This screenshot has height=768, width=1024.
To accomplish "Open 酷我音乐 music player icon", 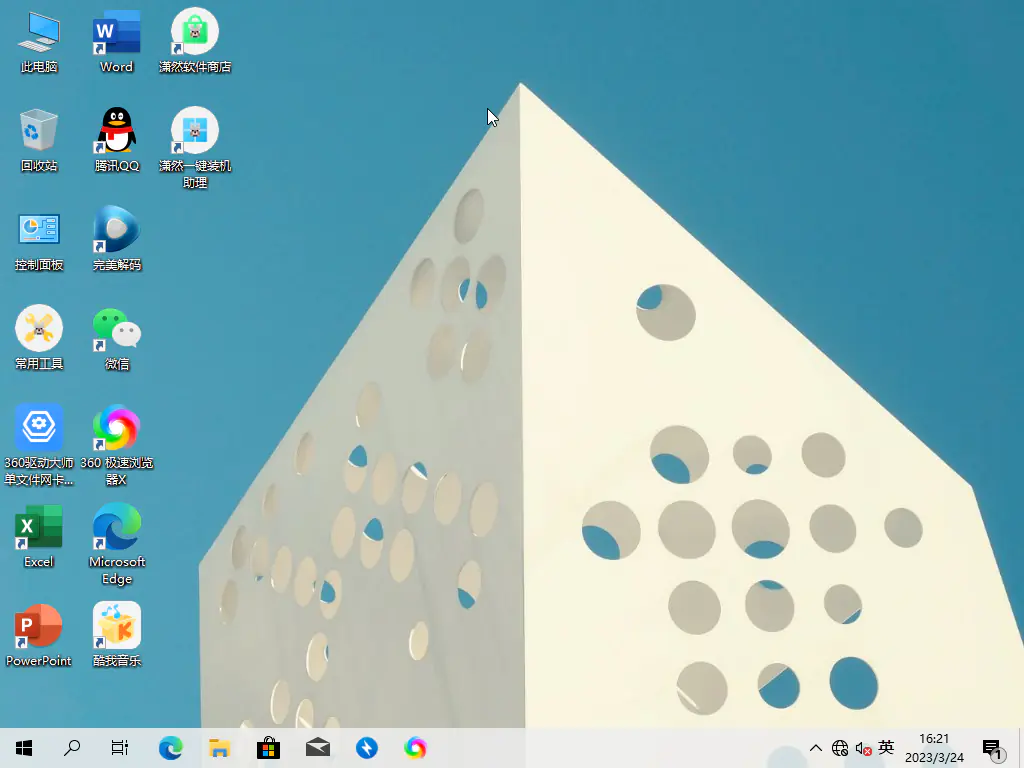I will (116, 626).
